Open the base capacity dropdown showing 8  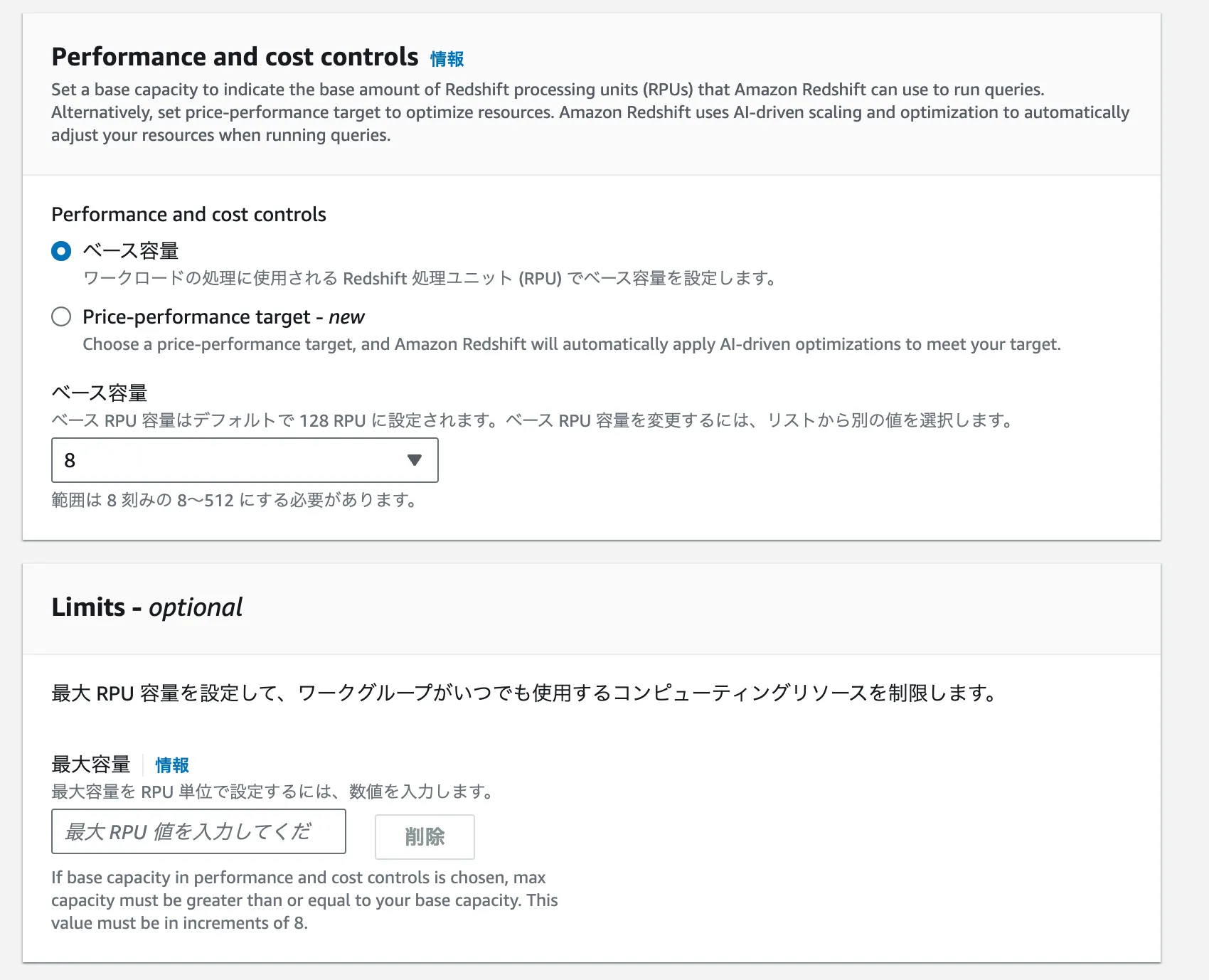244,460
